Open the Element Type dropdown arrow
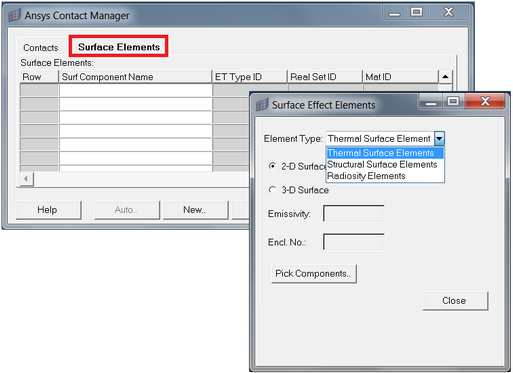Viewport: 513px width, 373px height. click(x=439, y=138)
